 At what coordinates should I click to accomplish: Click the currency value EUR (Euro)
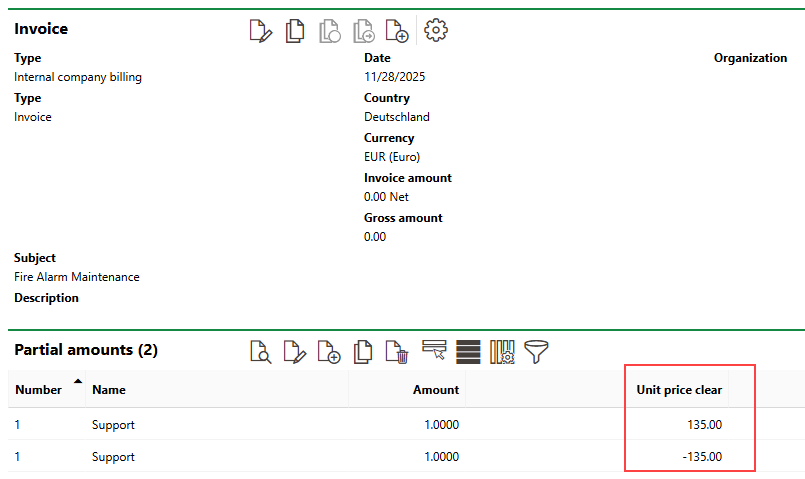click(392, 157)
